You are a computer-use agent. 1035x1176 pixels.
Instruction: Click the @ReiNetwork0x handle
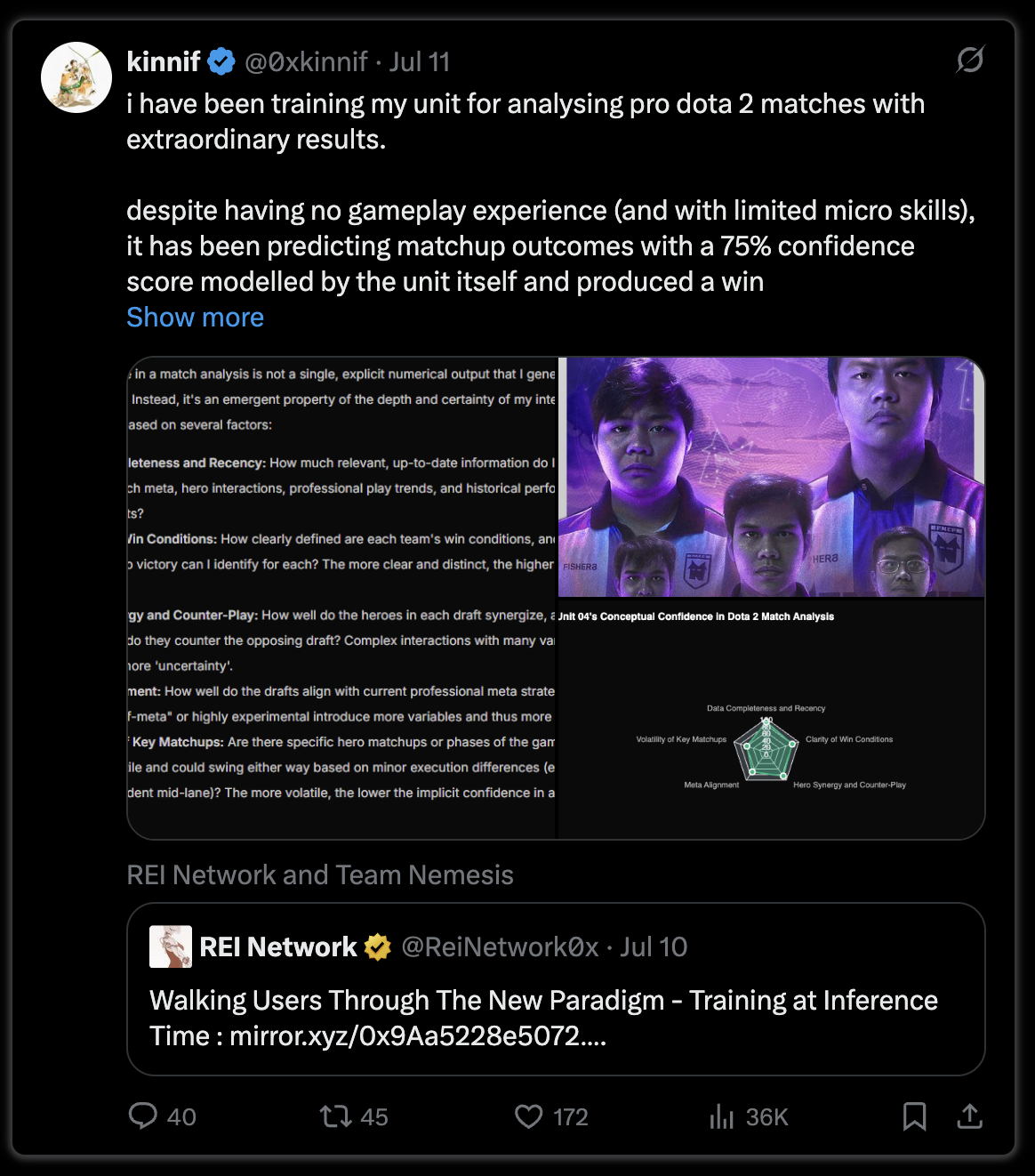tap(500, 946)
